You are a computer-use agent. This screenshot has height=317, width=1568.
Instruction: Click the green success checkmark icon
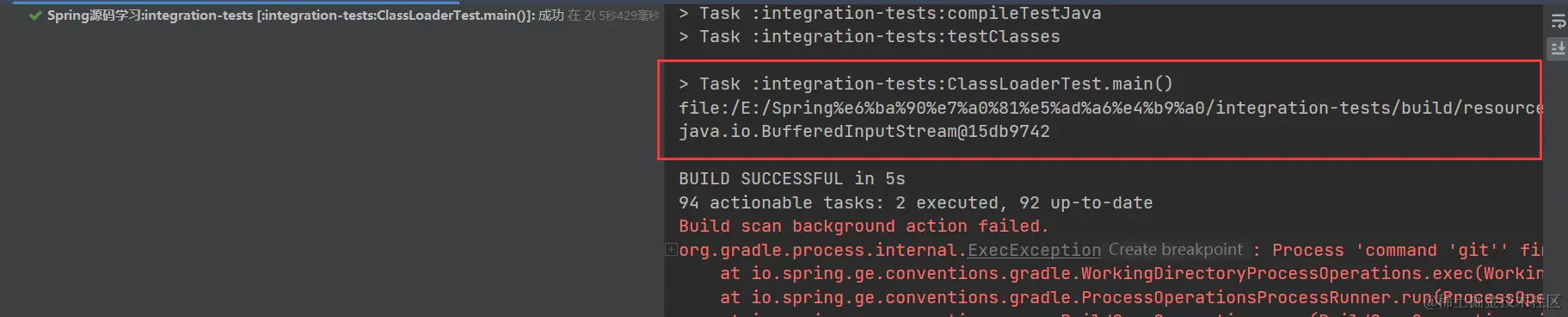pyautogui.click(x=35, y=16)
